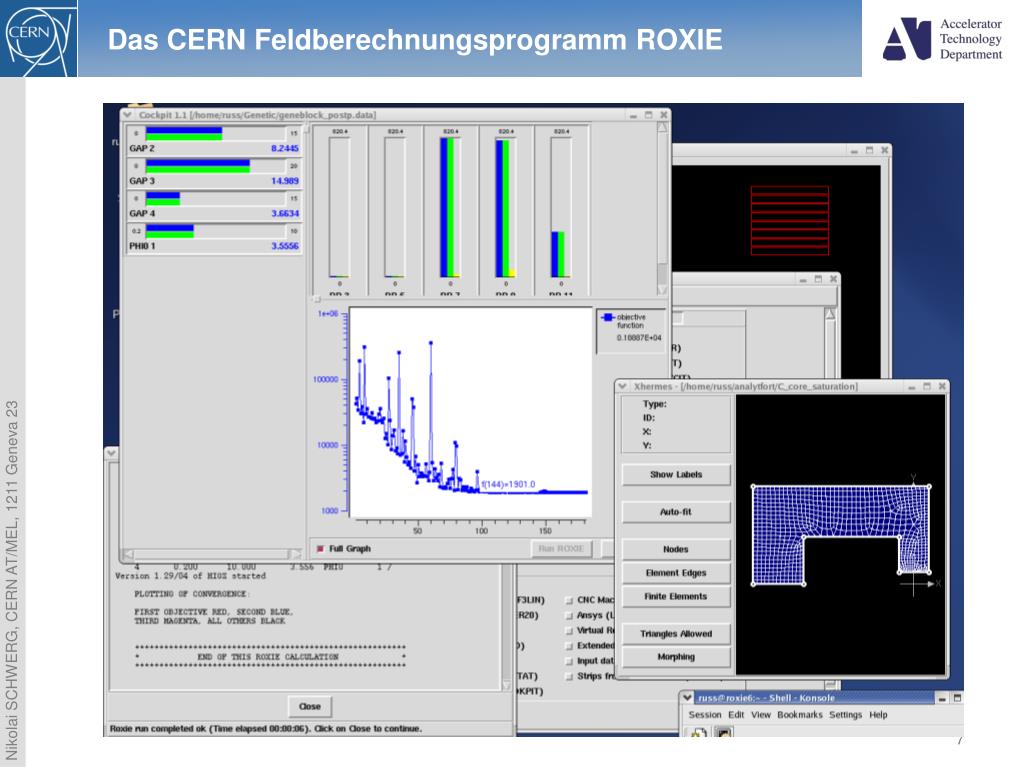Click the Cockpit bar chart vertical scrollbar
Viewport: 1023px width, 767px height.
[662, 208]
